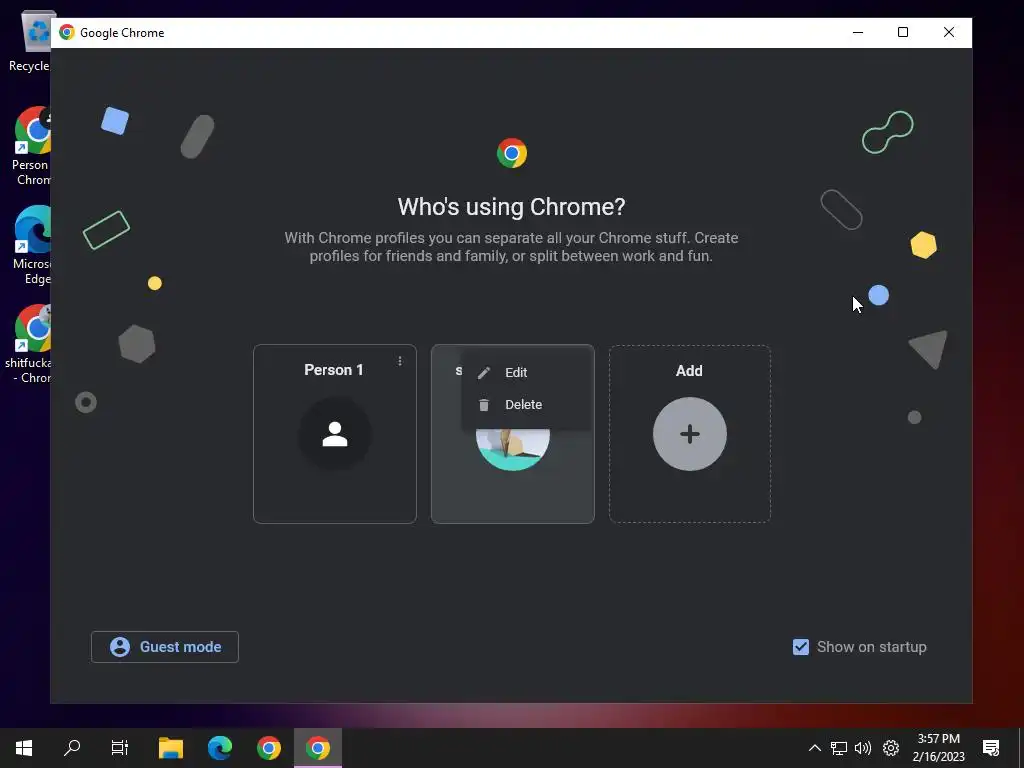1024x768 pixels.
Task: Open the Windows Start menu
Action: [24, 748]
